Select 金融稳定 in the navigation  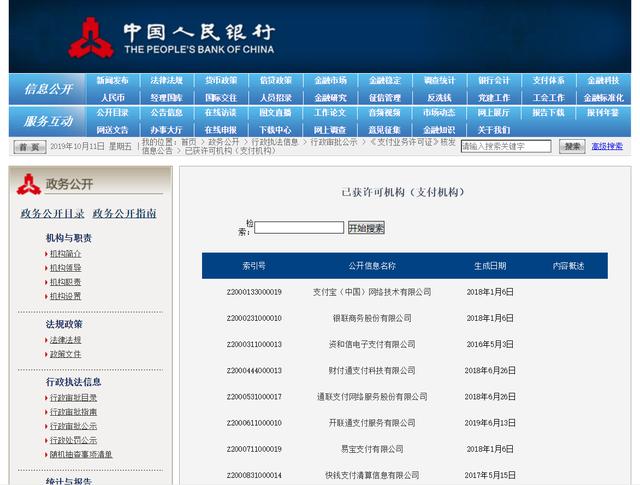(385, 80)
